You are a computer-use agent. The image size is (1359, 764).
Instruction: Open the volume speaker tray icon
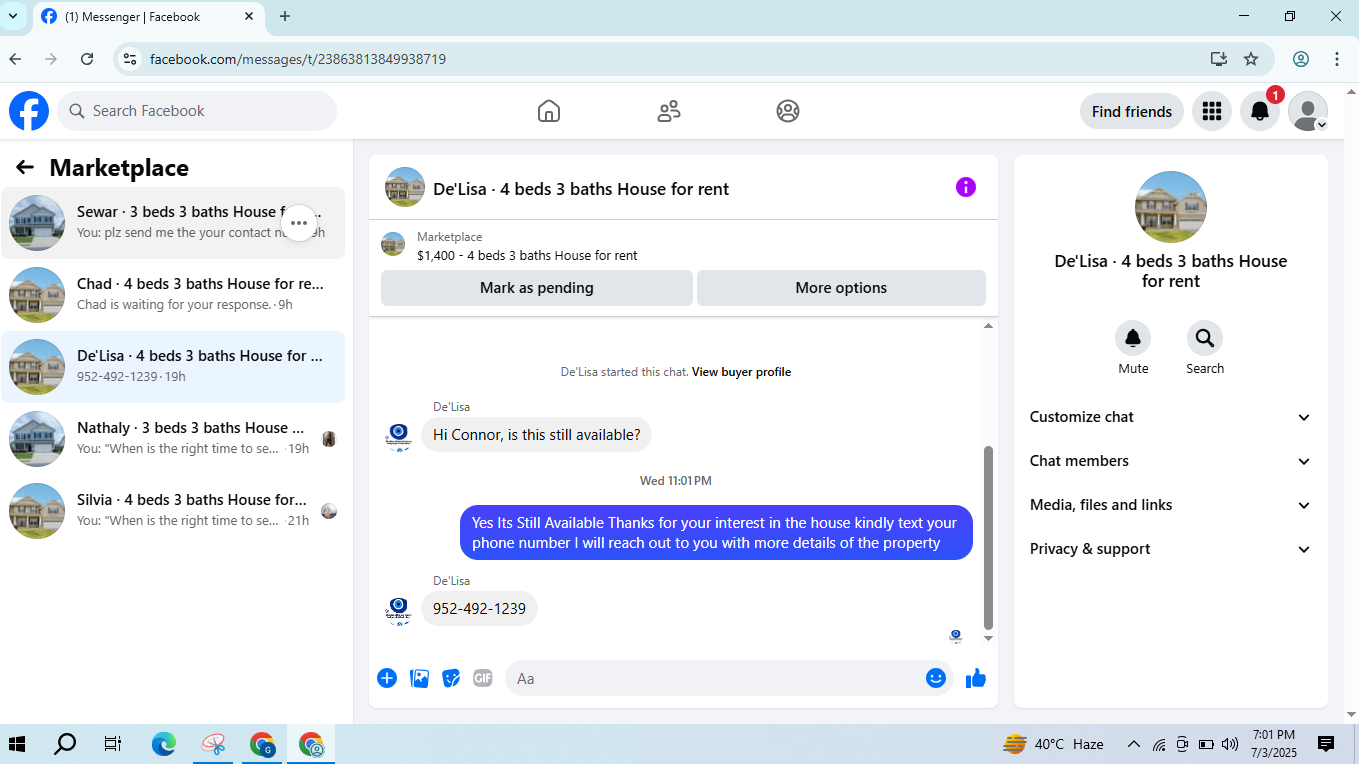(1230, 744)
